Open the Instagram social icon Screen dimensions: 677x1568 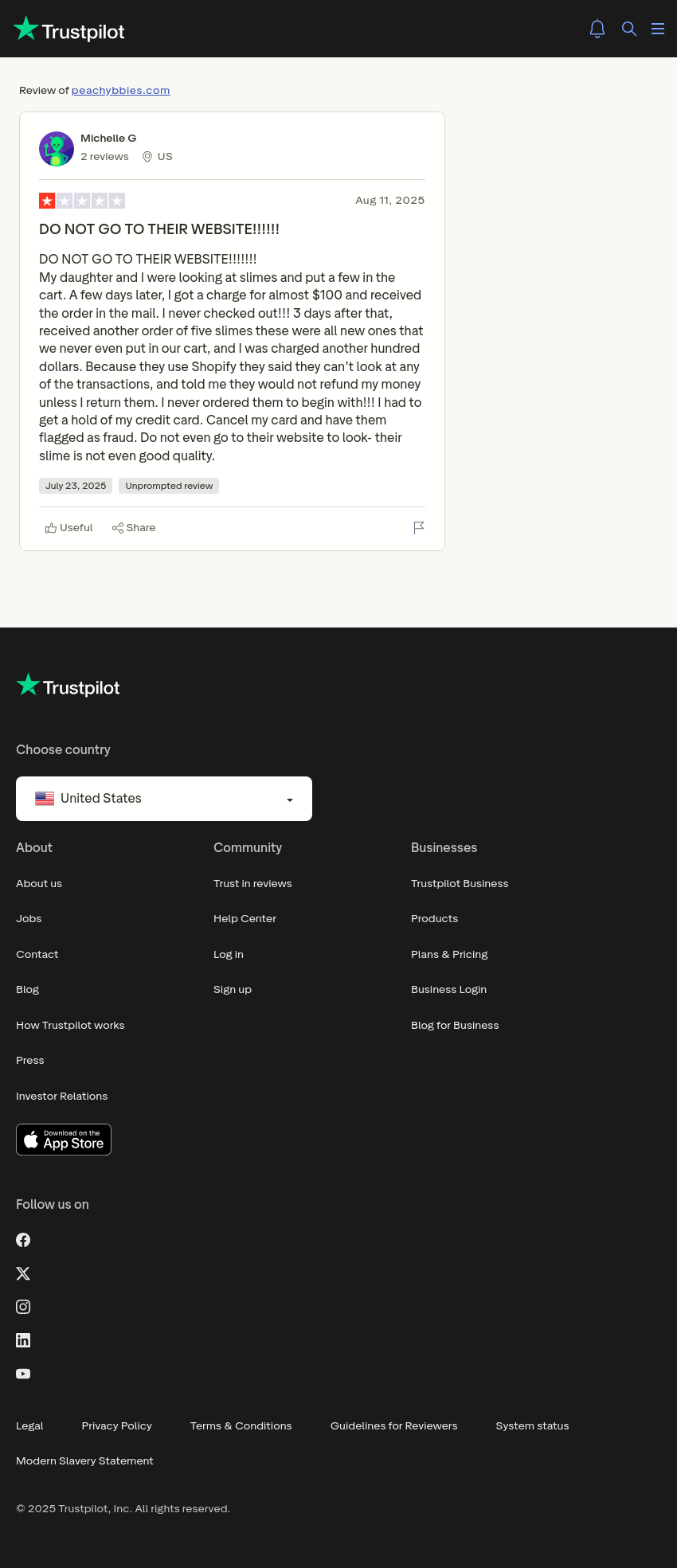(23, 1307)
